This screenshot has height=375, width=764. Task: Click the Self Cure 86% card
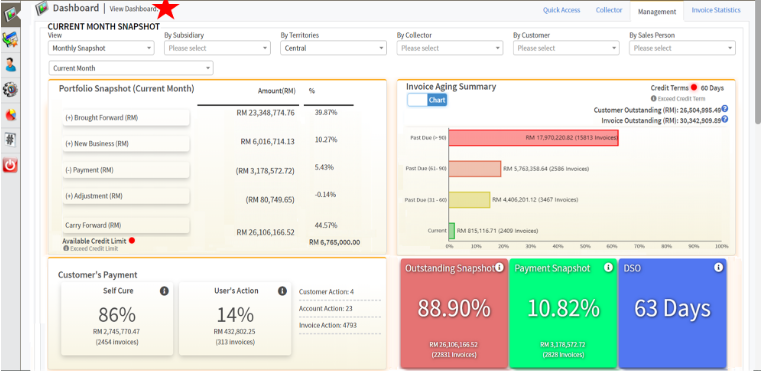coord(117,318)
